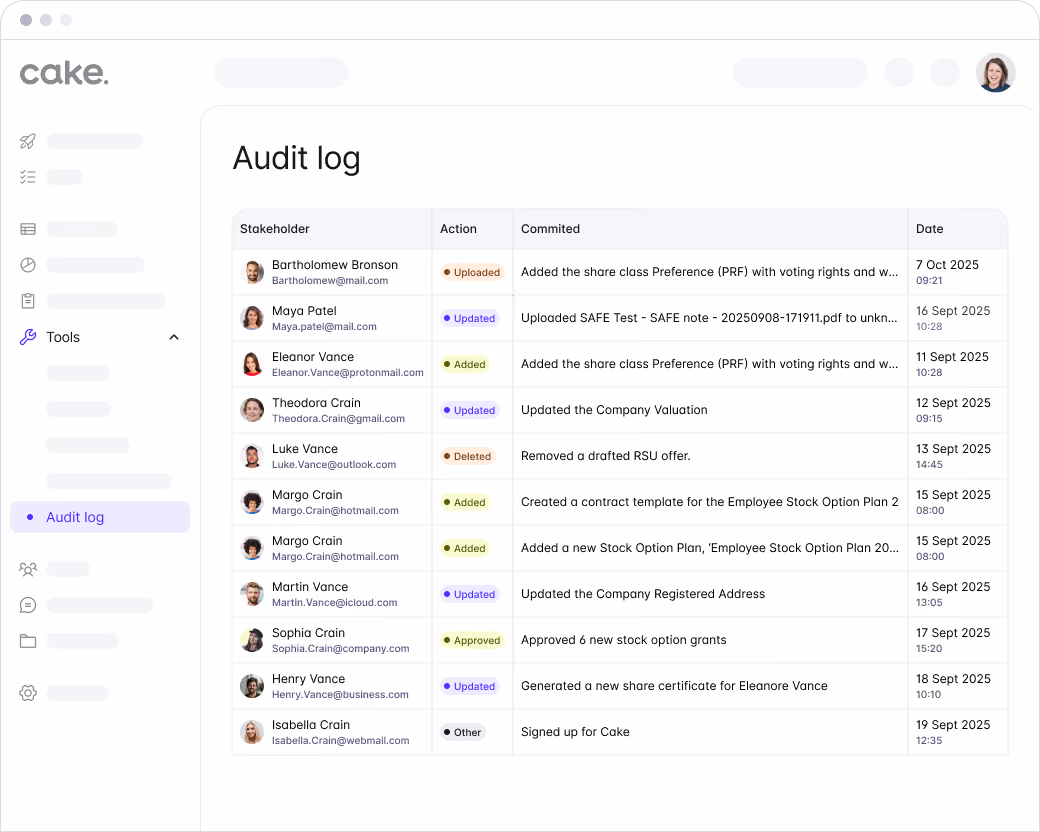Image resolution: width=1040 pixels, height=832 pixels.
Task: Click the Cake logo
Action: tap(64, 73)
